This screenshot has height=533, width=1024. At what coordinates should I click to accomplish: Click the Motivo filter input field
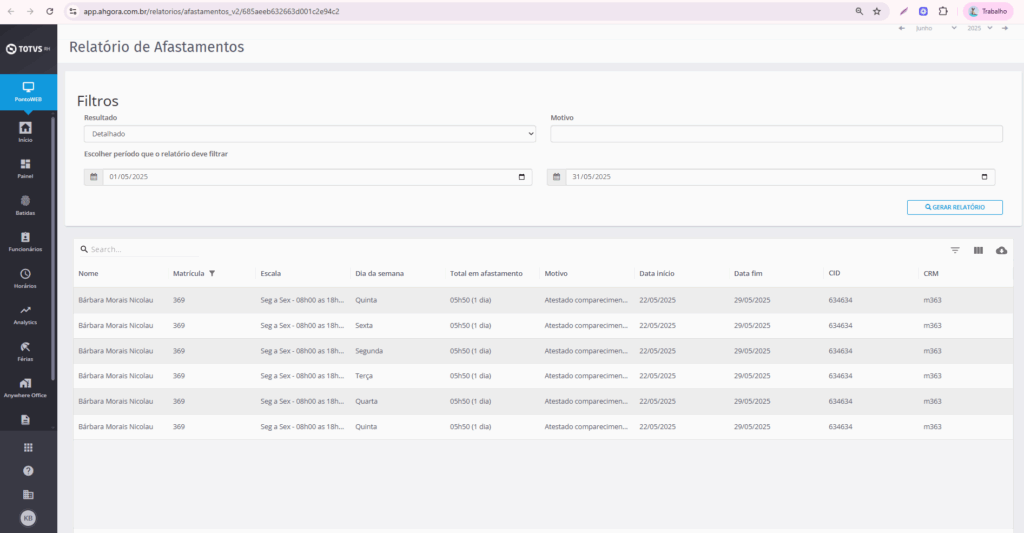pyautogui.click(x=776, y=134)
